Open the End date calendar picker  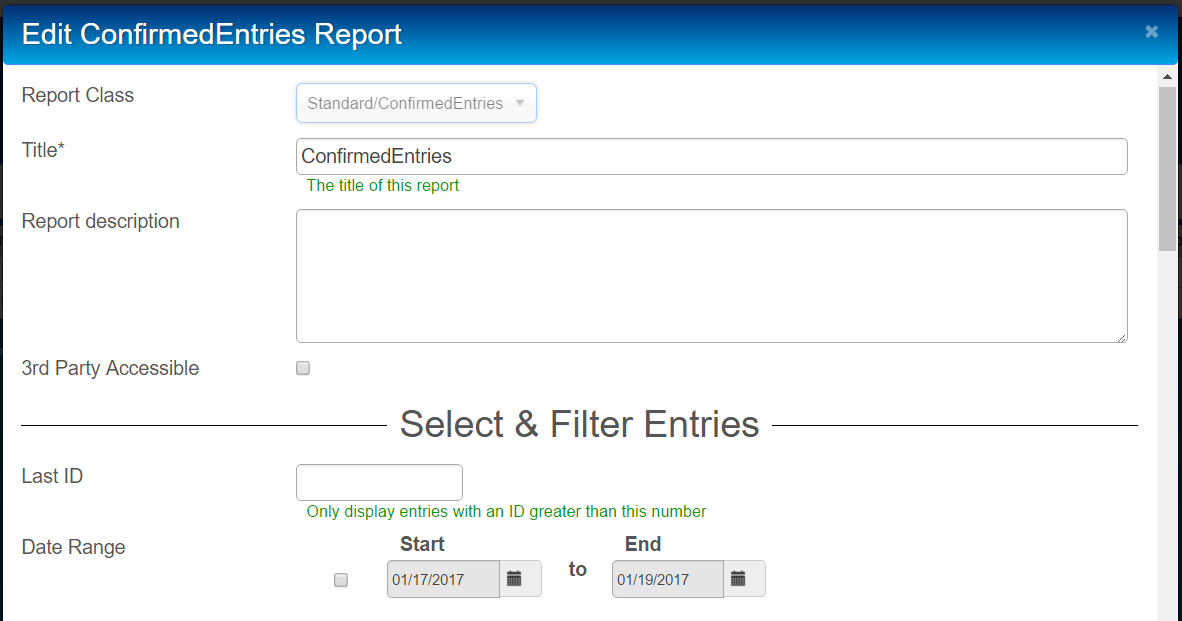(x=744, y=579)
